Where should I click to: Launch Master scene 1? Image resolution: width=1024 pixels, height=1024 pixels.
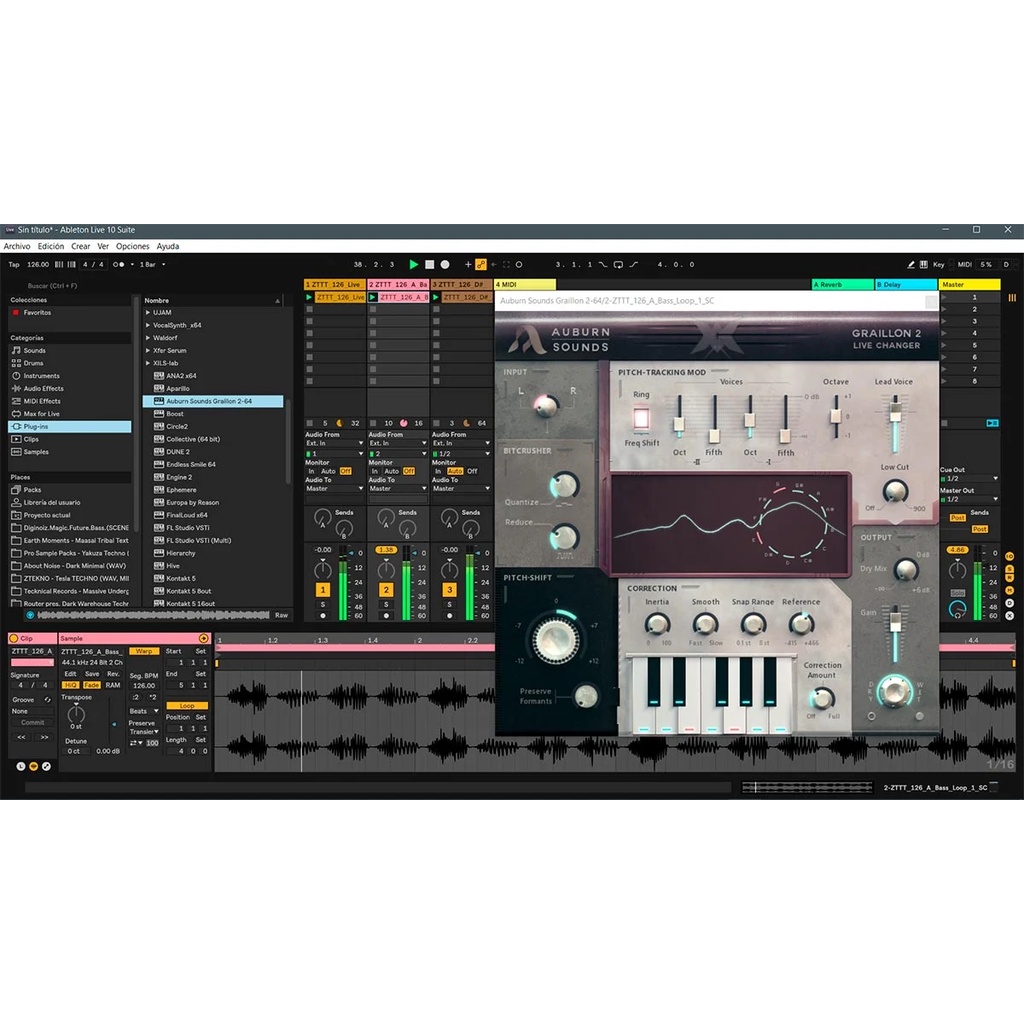(944, 297)
